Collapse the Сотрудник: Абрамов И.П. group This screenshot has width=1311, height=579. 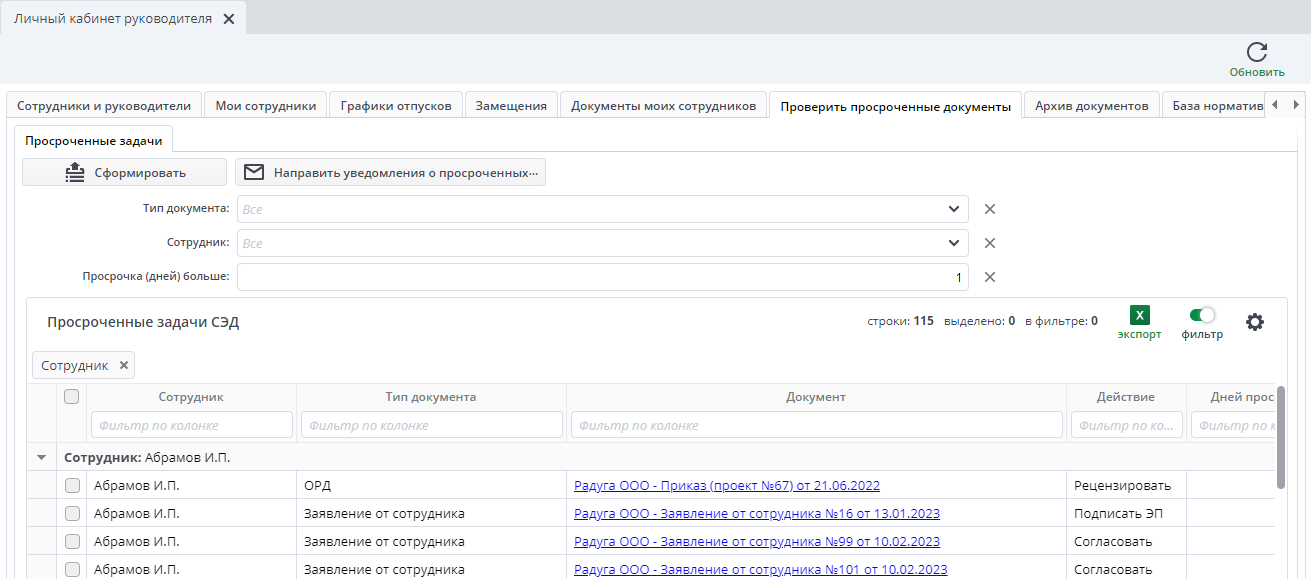coord(41,457)
